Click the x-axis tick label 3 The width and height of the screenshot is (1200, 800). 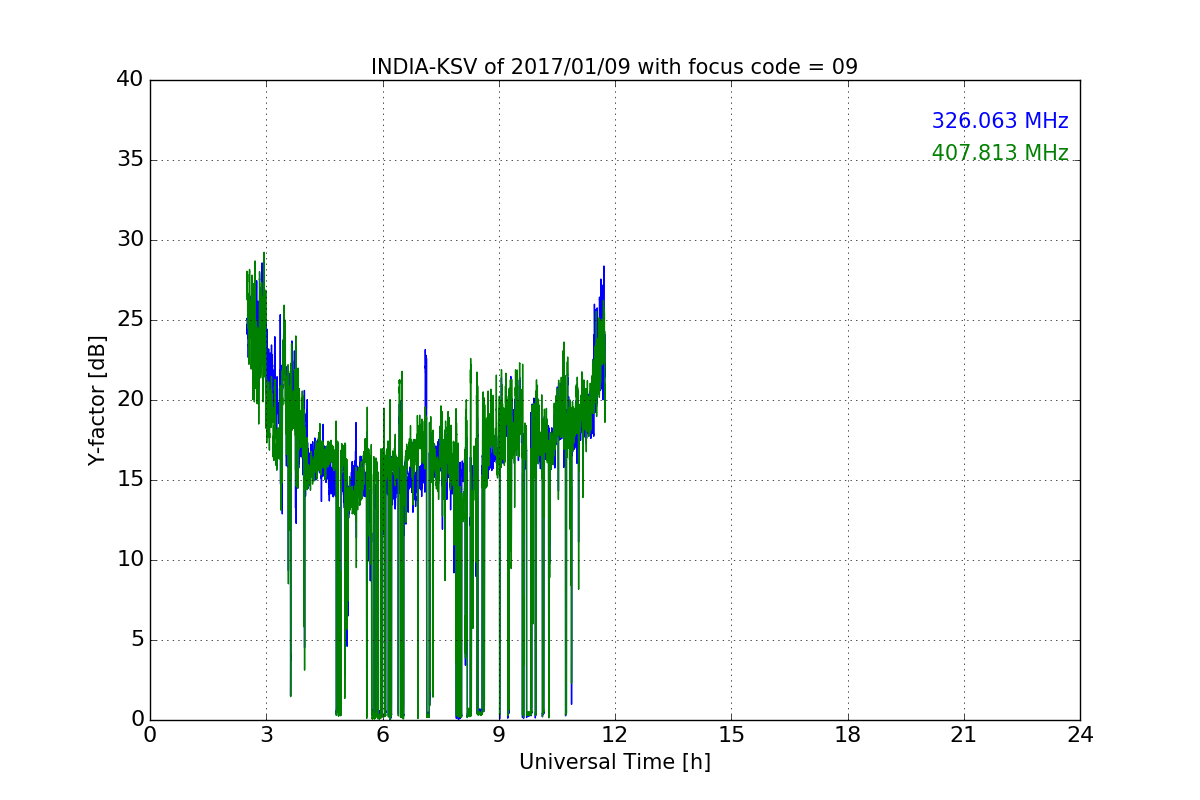pyautogui.click(x=266, y=734)
